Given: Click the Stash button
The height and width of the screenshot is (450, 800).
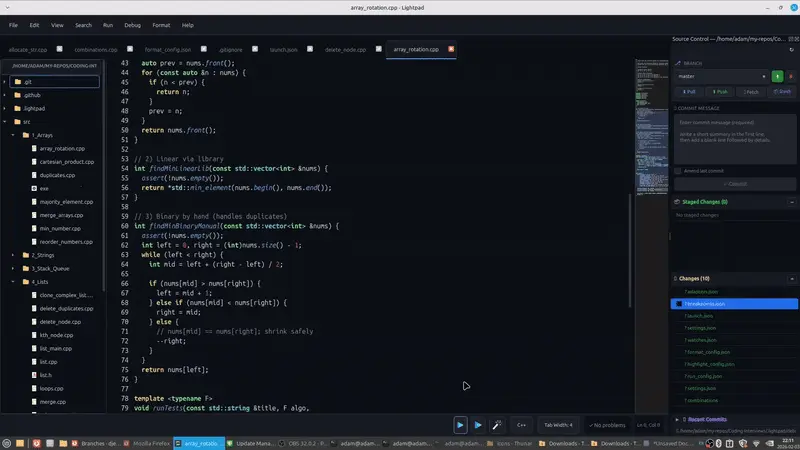Looking at the screenshot, I should click(782, 92).
